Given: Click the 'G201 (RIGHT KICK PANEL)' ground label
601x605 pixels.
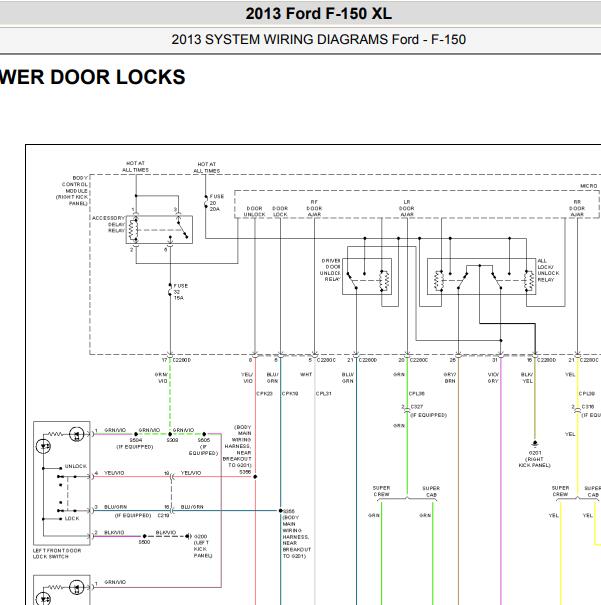Looking at the screenshot, I should click(x=535, y=459).
